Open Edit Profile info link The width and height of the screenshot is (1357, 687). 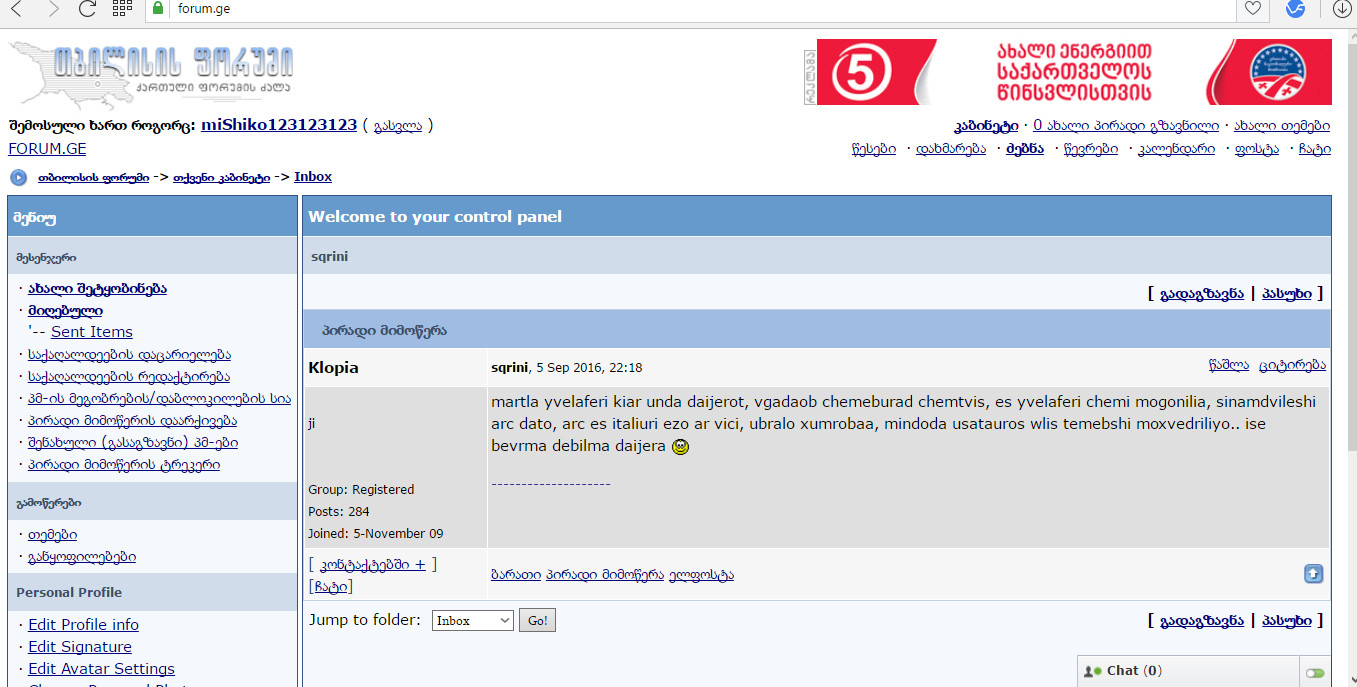click(83, 625)
